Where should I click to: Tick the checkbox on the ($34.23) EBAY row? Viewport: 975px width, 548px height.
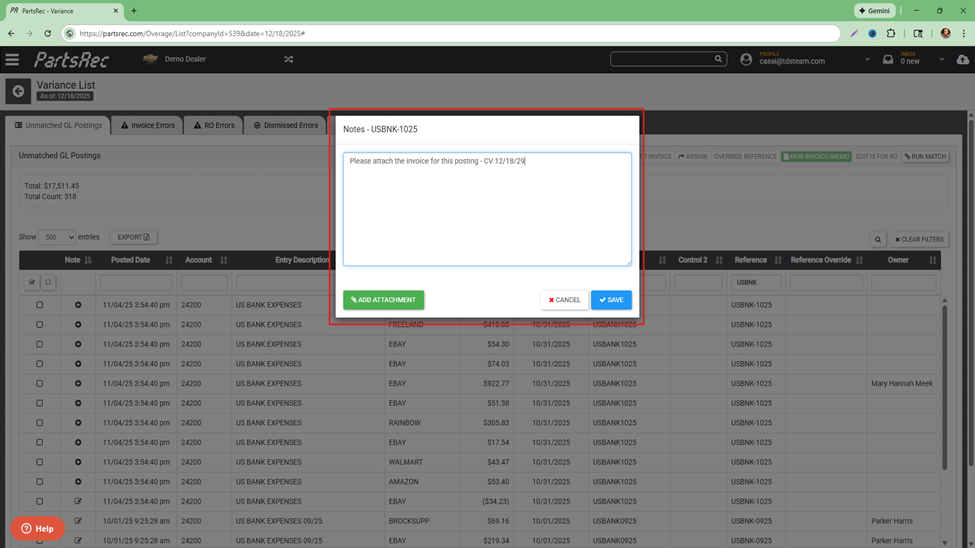[39, 501]
